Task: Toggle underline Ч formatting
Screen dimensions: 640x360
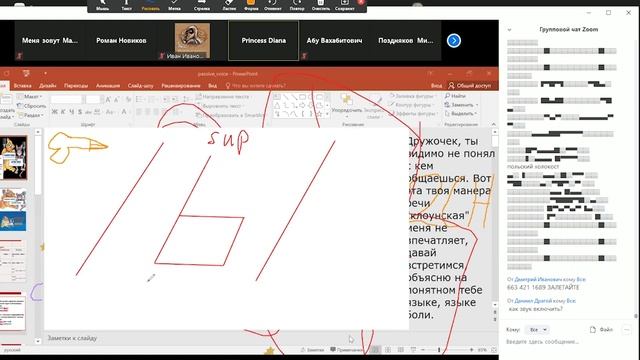Action: click(x=71, y=111)
